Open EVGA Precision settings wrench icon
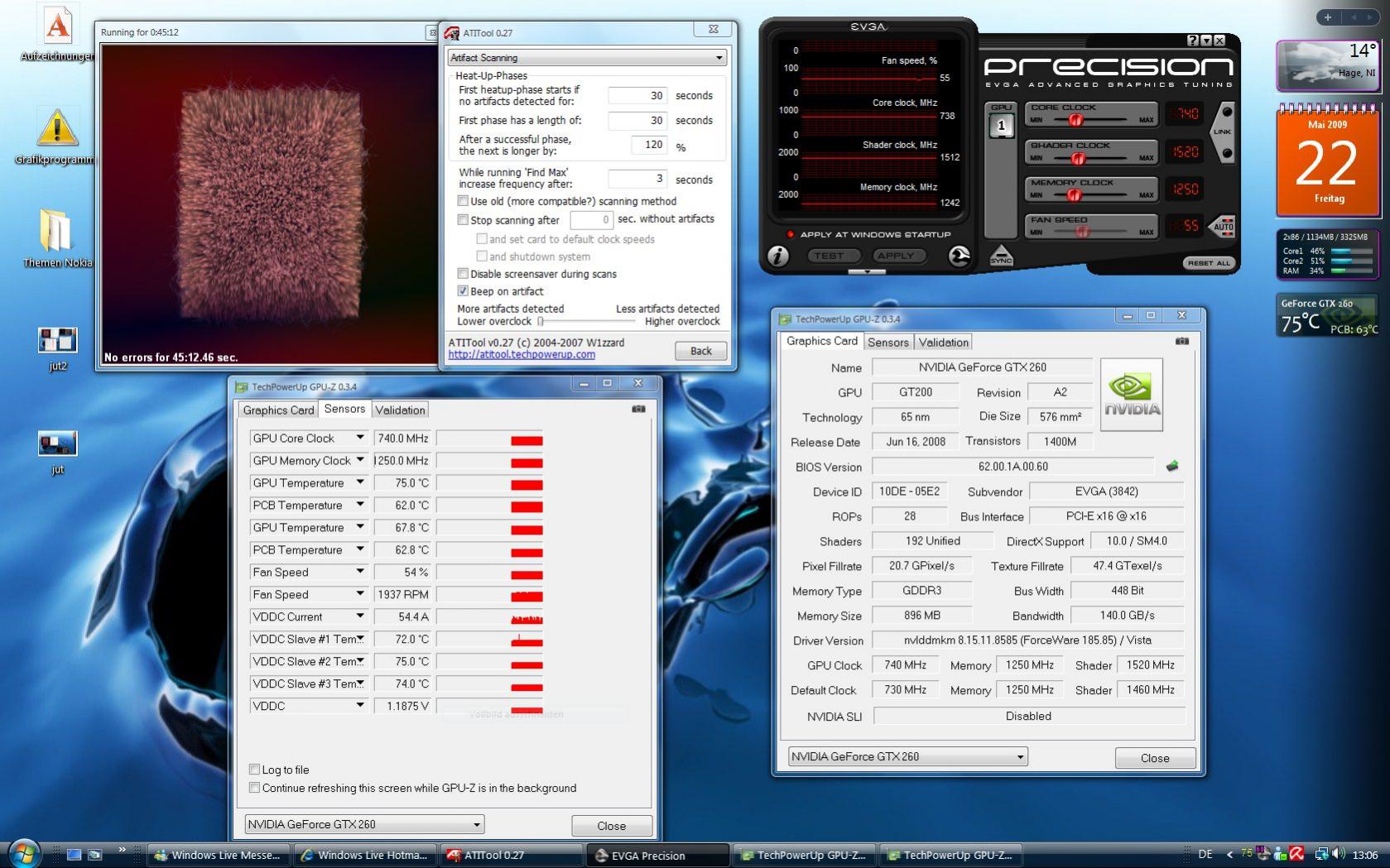Screen dimensions: 1390x868 pos(959,257)
